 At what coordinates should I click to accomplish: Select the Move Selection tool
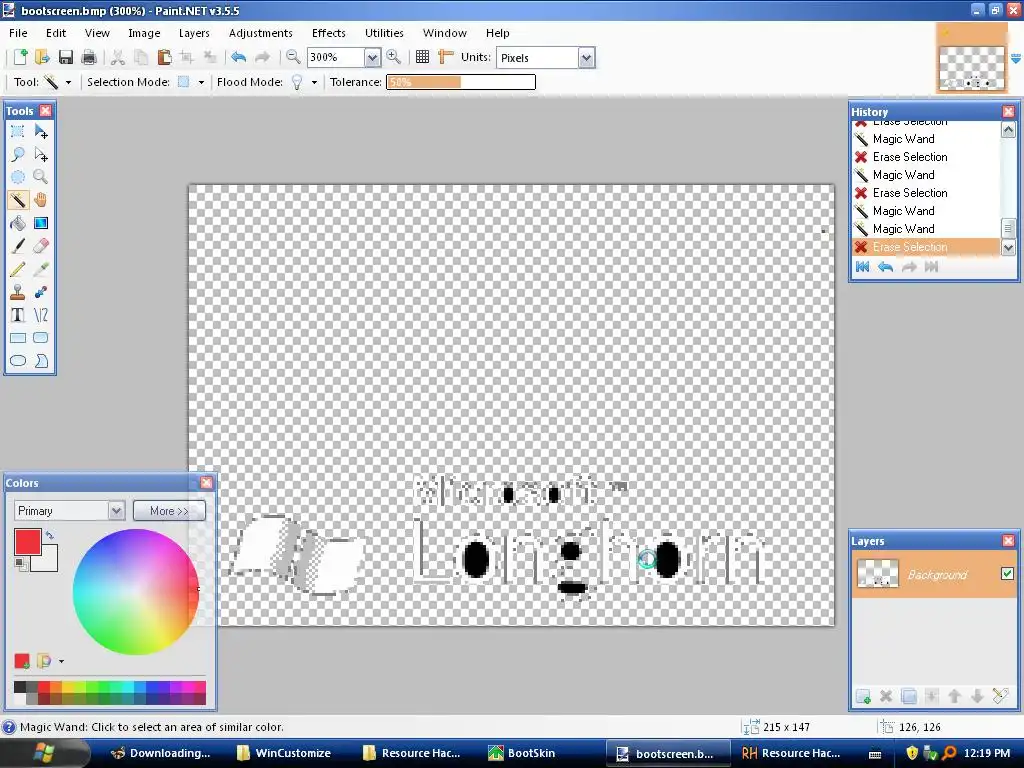[x=40, y=154]
